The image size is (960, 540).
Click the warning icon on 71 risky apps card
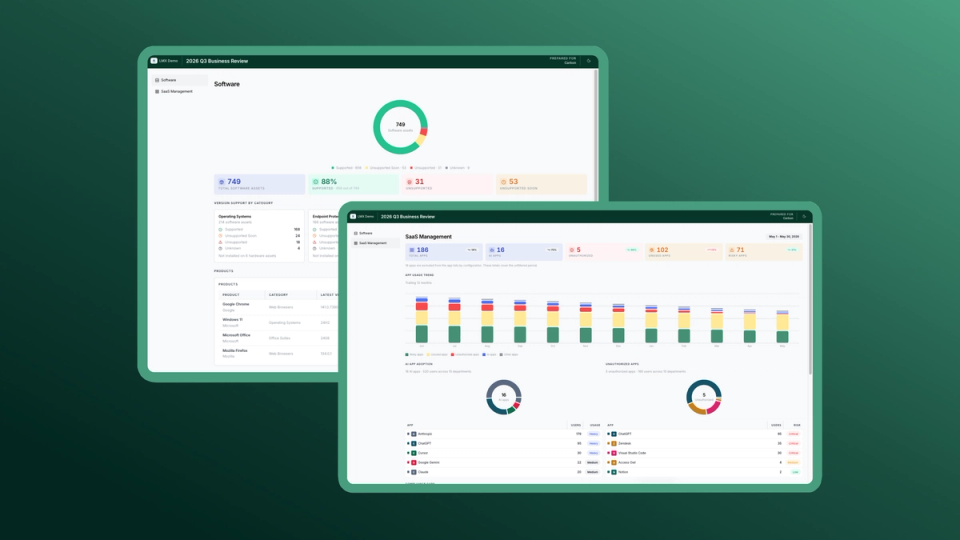coord(732,250)
